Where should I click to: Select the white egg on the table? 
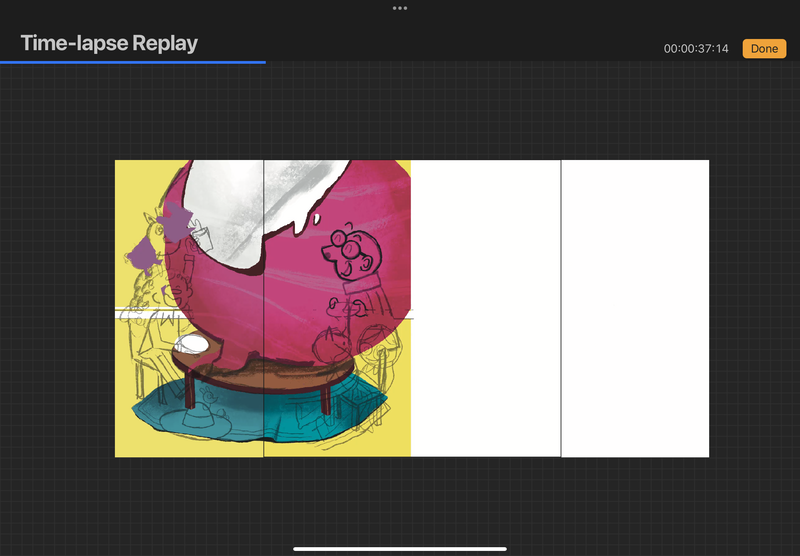click(x=191, y=346)
